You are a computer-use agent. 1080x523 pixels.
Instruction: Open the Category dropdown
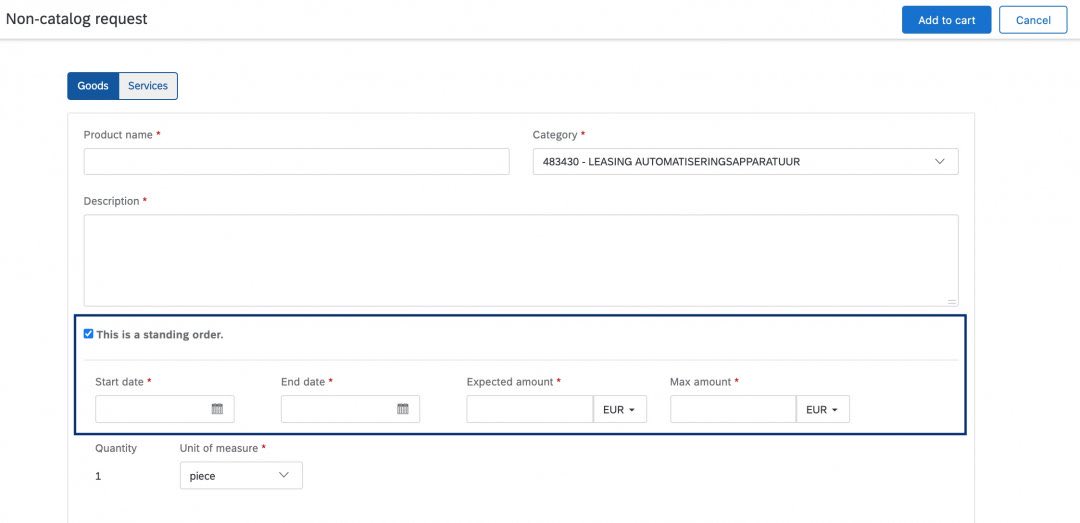click(x=745, y=161)
